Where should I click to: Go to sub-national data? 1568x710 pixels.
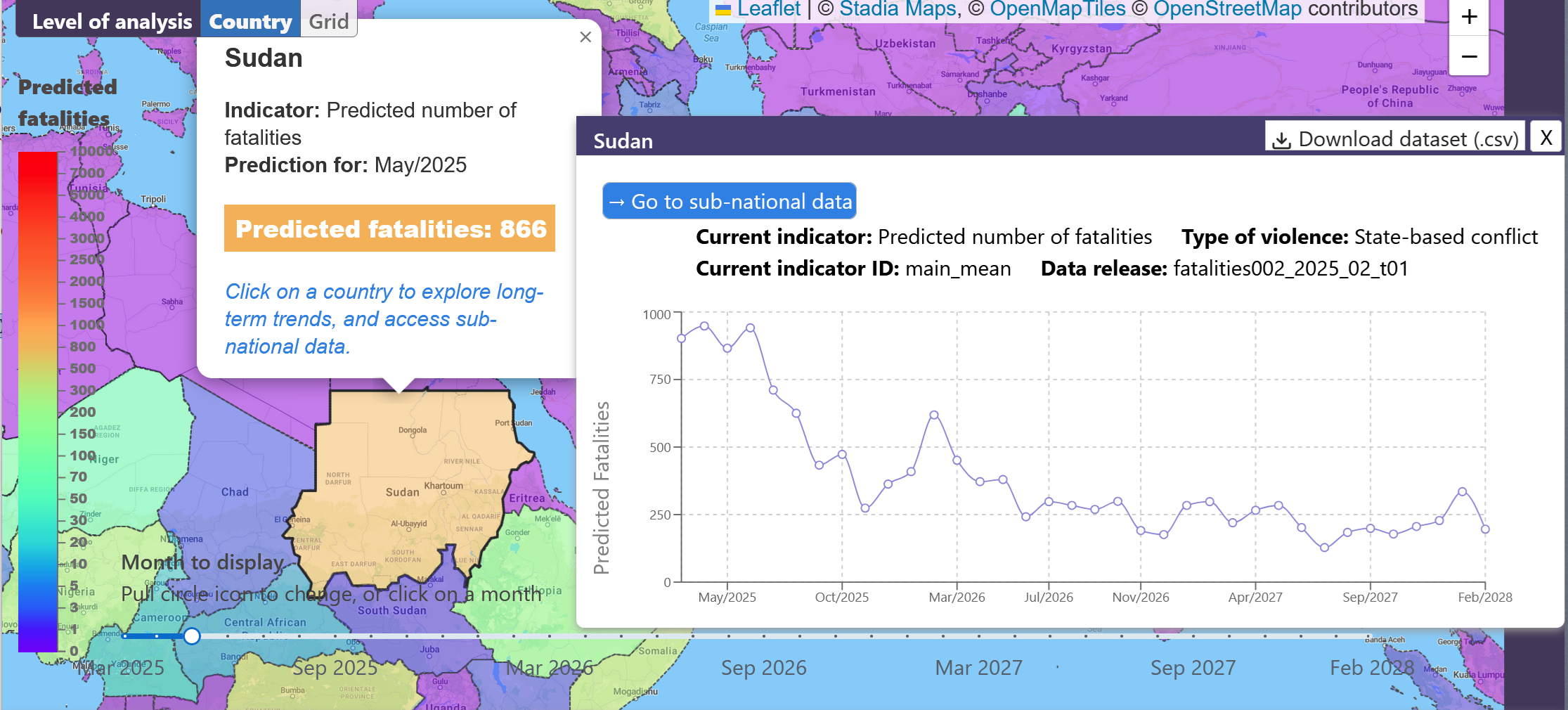[x=730, y=201]
